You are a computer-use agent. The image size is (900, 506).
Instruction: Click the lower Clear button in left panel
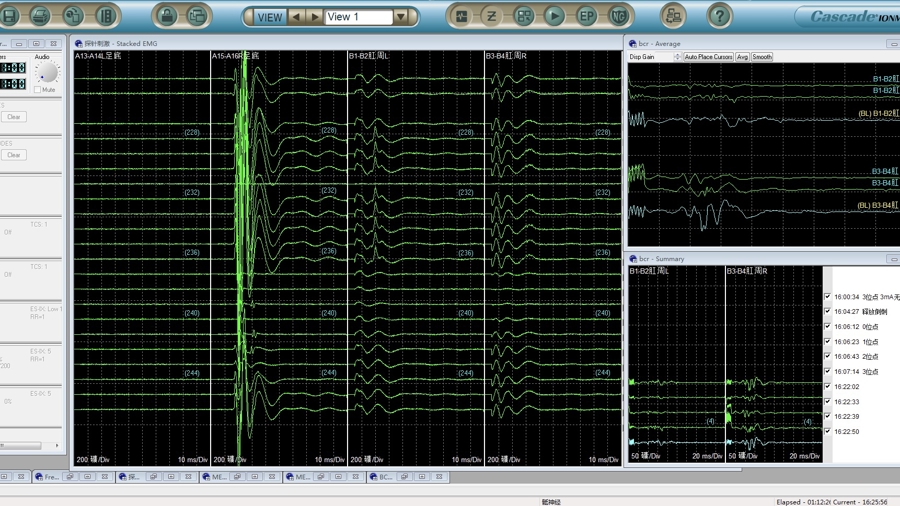14,155
